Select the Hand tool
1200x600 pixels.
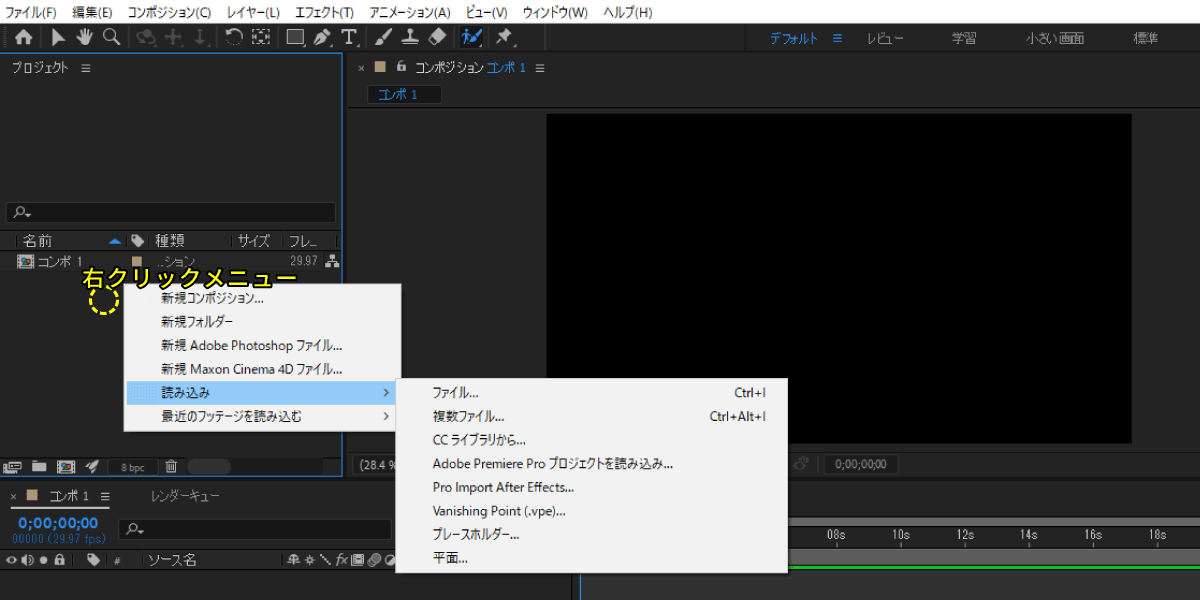click(84, 37)
